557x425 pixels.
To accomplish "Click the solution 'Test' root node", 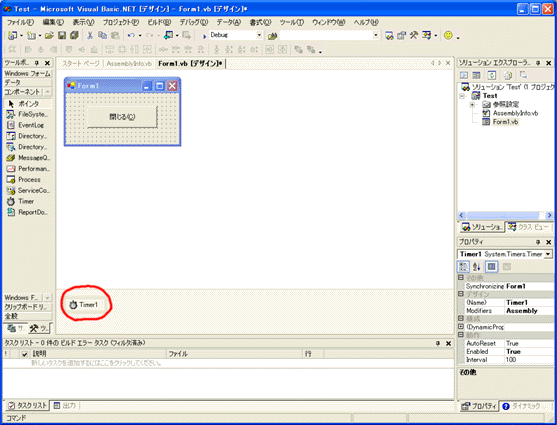I will pos(512,87).
